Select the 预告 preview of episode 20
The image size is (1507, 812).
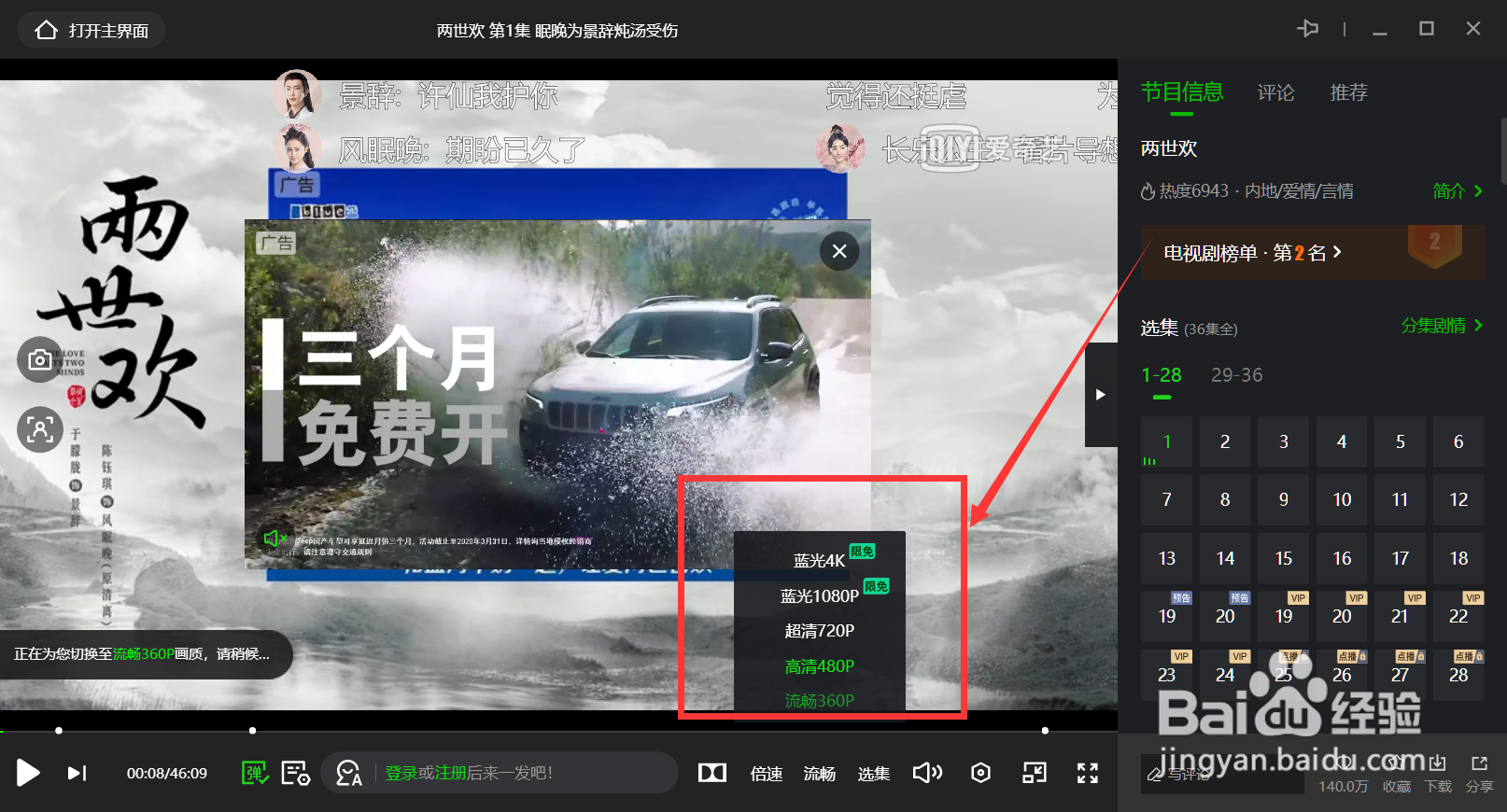coord(1225,616)
